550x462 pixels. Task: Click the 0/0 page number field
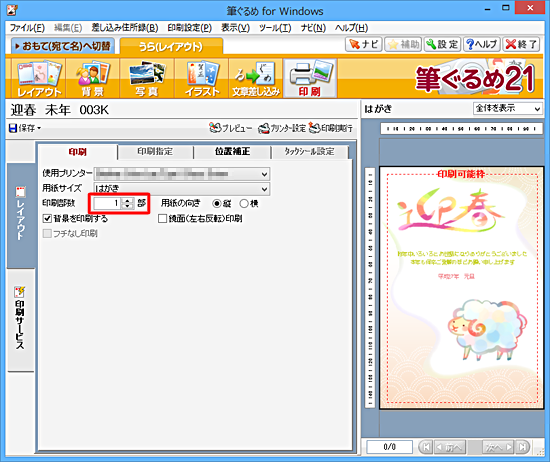[389, 447]
